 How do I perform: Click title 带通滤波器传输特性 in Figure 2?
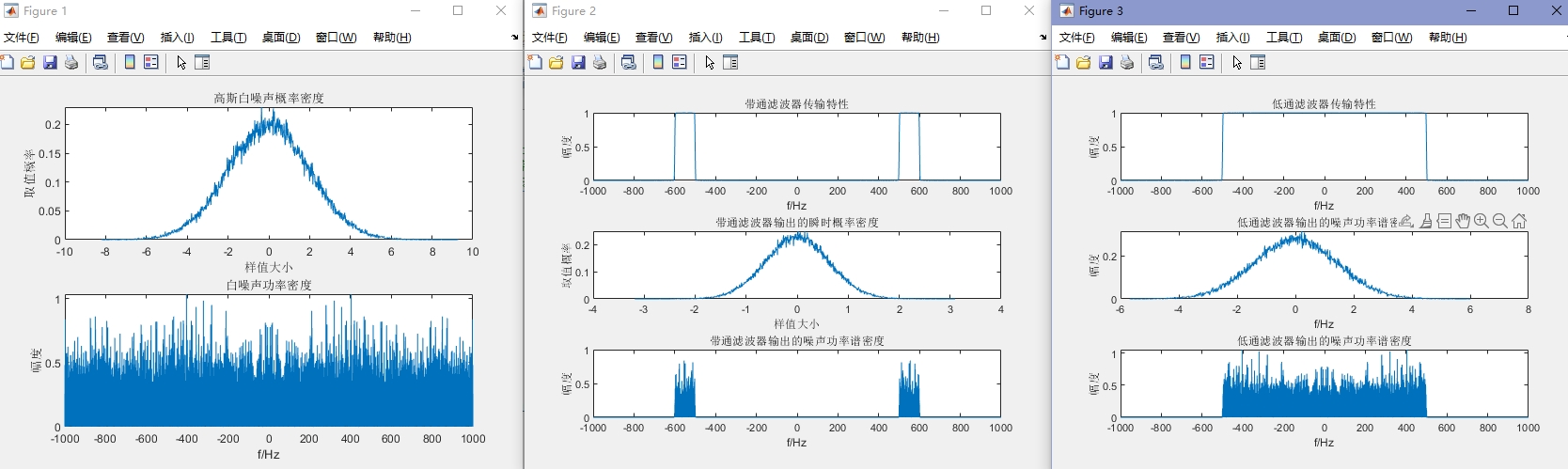pos(797,103)
